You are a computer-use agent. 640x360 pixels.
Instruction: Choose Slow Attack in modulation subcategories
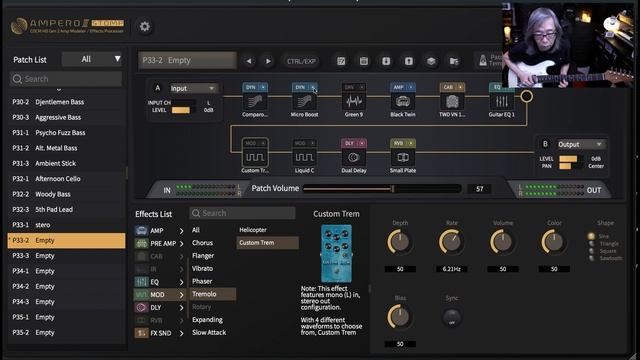(209, 332)
